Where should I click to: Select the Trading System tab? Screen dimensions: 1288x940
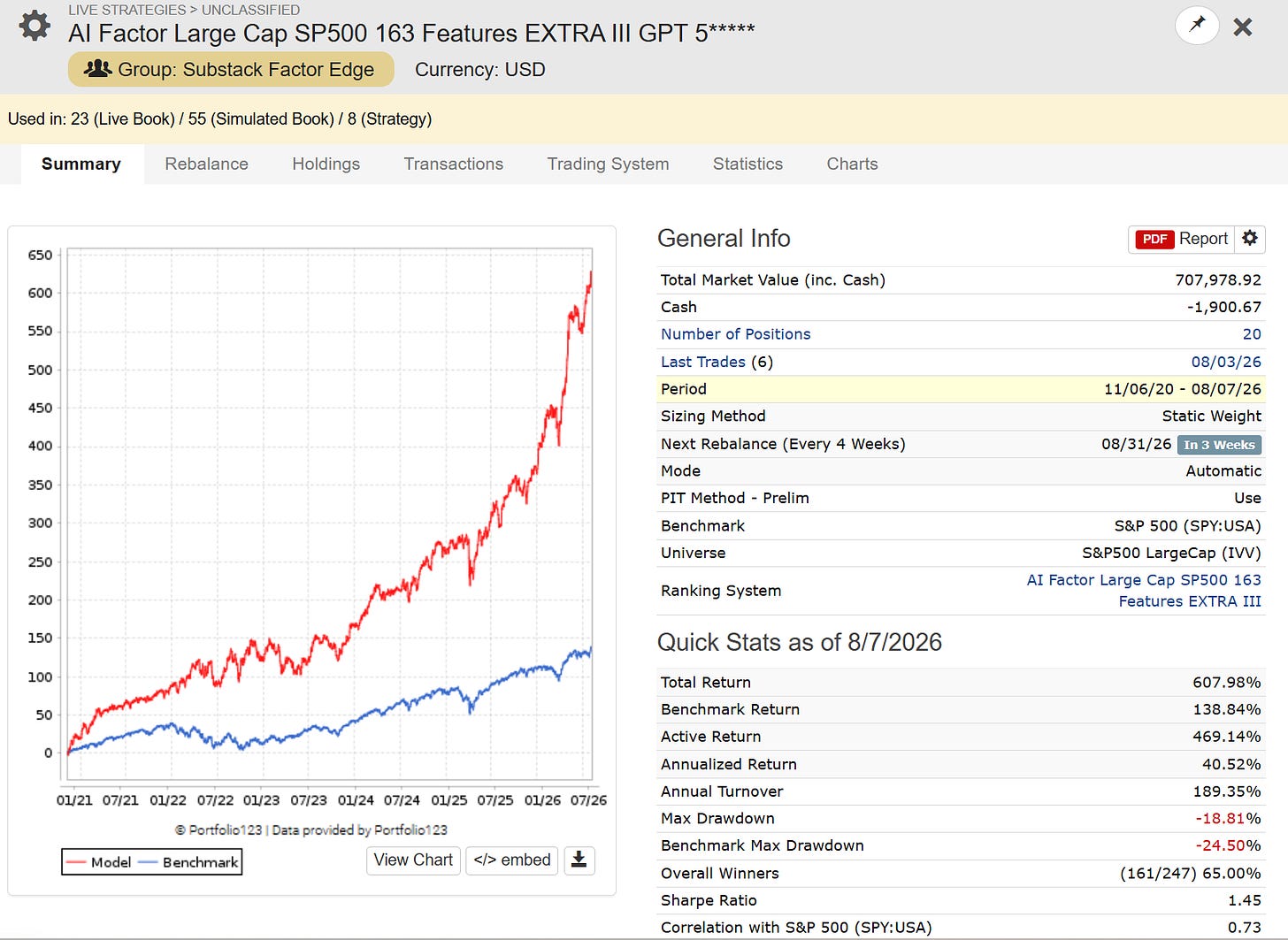tap(608, 164)
